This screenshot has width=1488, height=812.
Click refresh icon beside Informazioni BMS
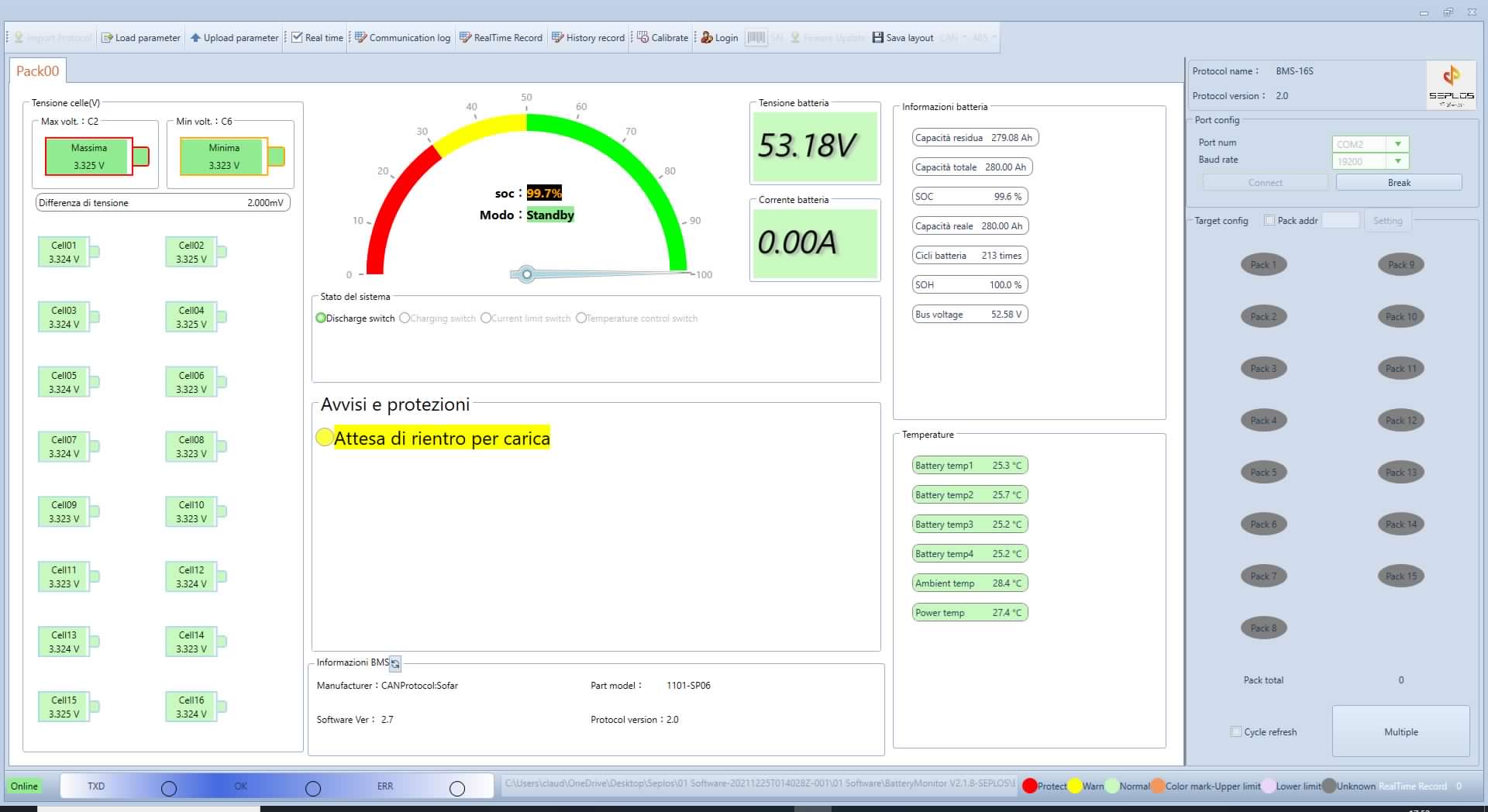pyautogui.click(x=395, y=664)
